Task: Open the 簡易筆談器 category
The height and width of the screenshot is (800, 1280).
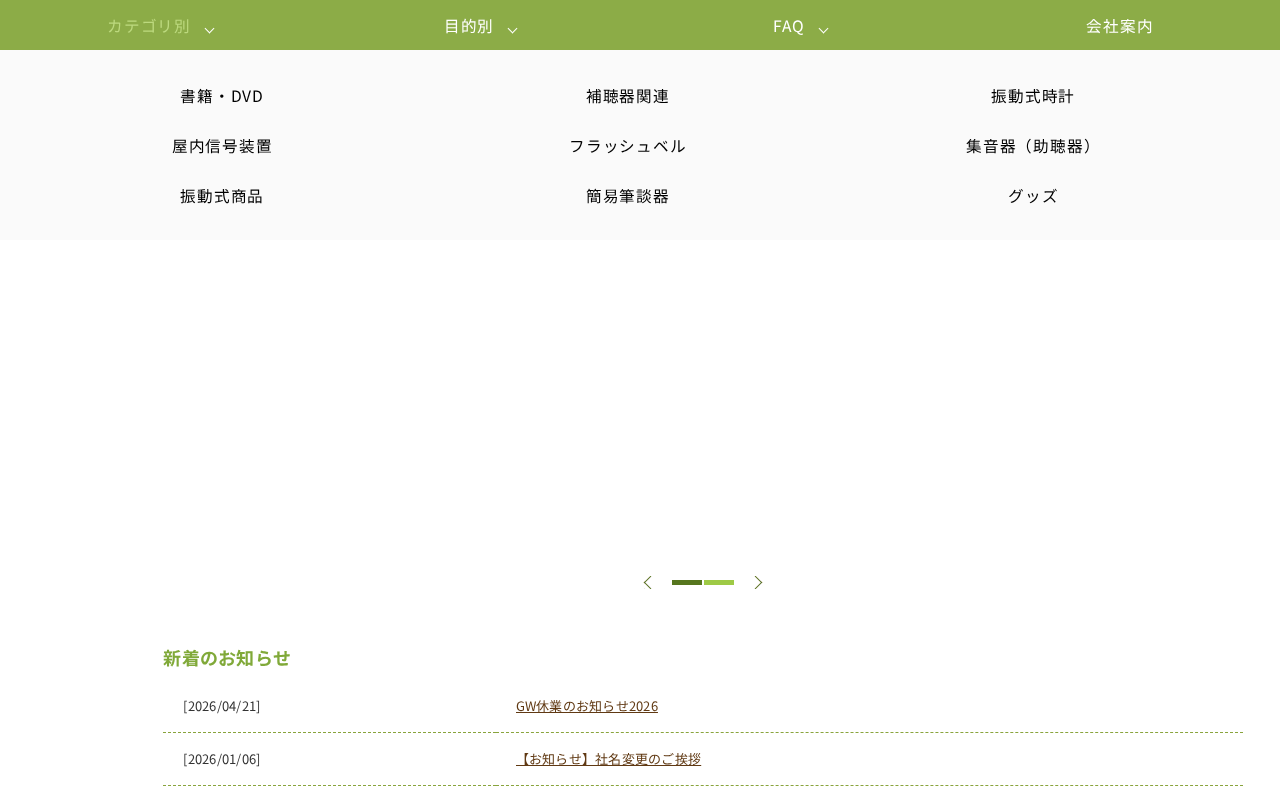Action: click(x=628, y=196)
